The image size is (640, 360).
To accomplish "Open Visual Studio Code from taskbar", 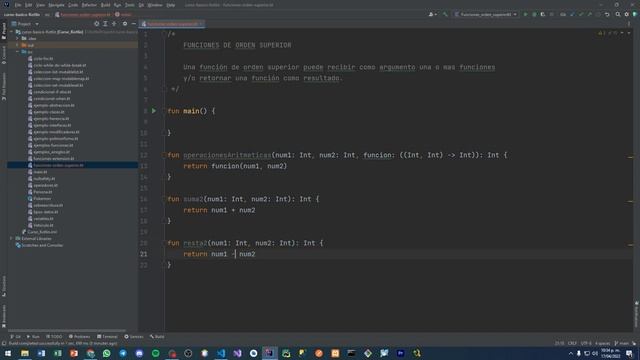I will click(221, 353).
